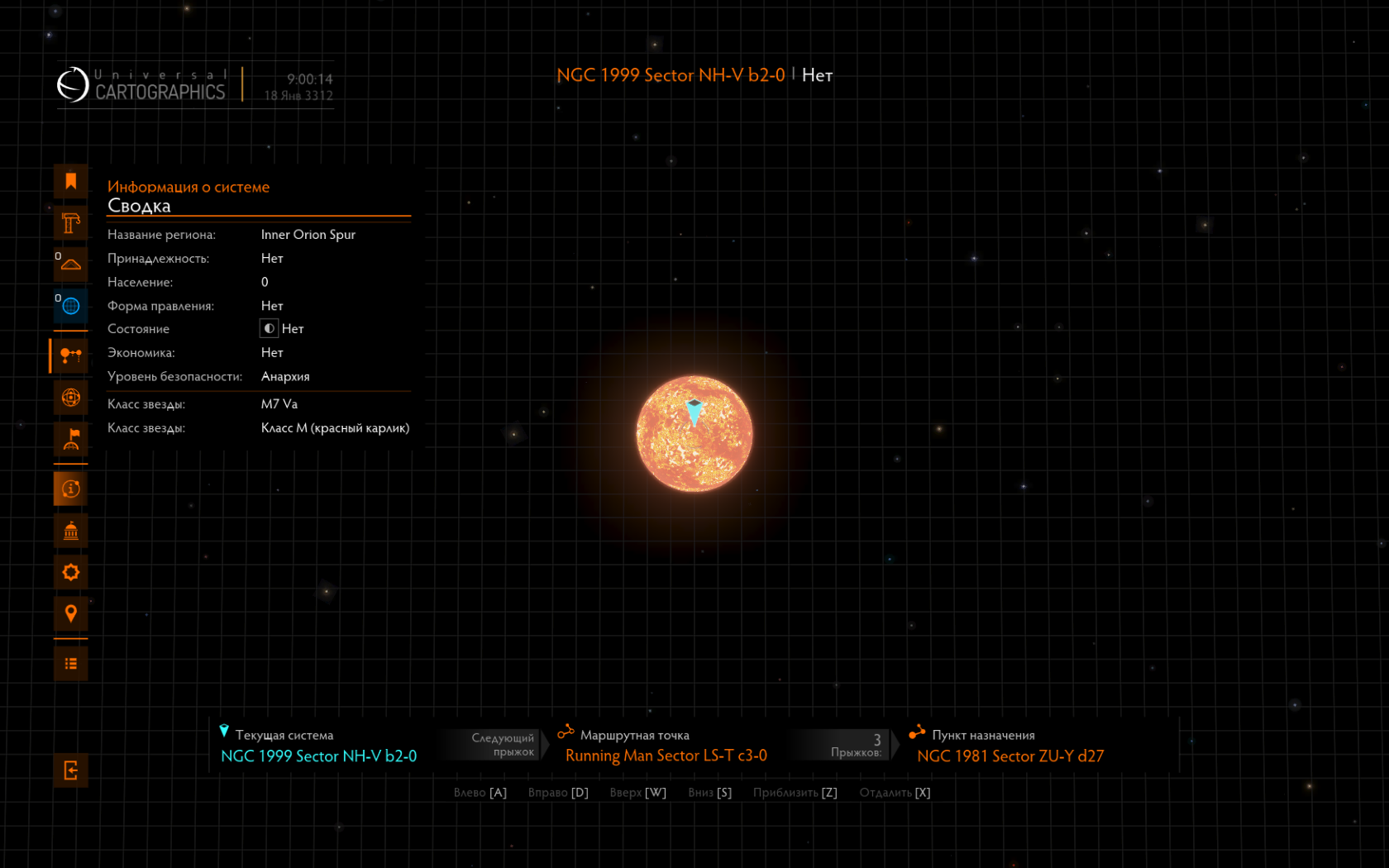Click the Текущая система label
The height and width of the screenshot is (868, 1389).
coord(284,735)
